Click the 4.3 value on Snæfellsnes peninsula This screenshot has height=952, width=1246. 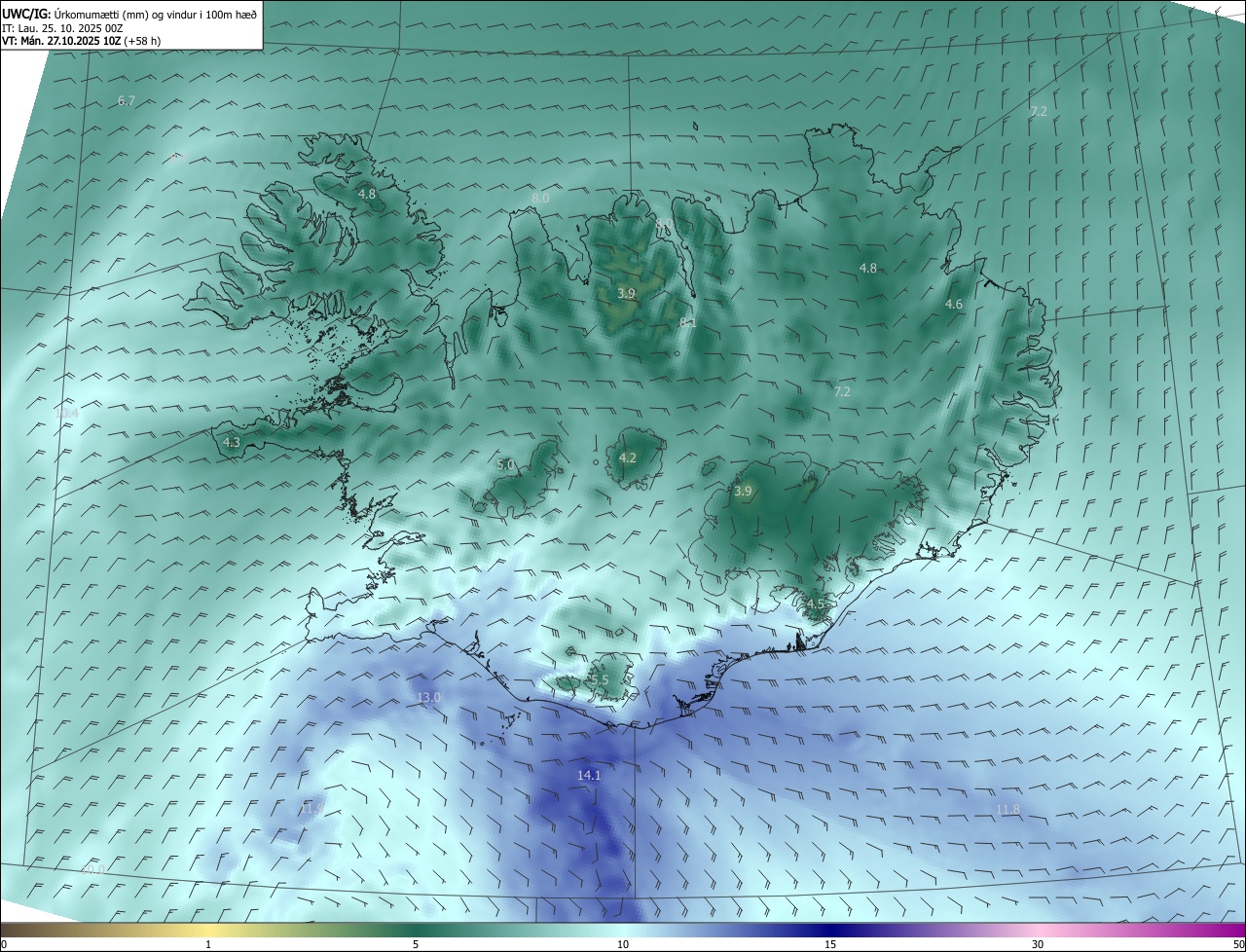coord(232,443)
